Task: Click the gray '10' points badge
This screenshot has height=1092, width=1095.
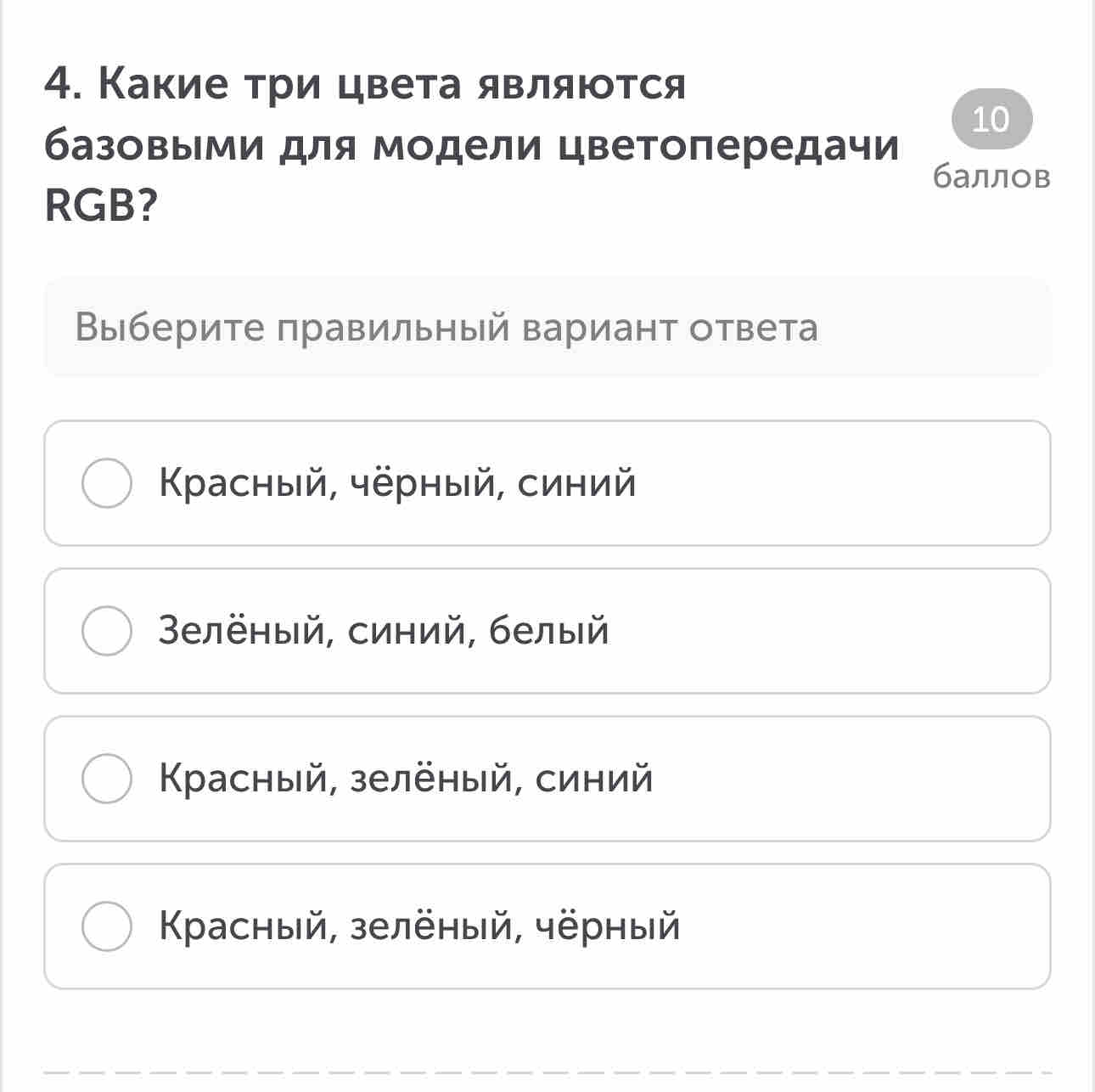Action: [x=991, y=119]
